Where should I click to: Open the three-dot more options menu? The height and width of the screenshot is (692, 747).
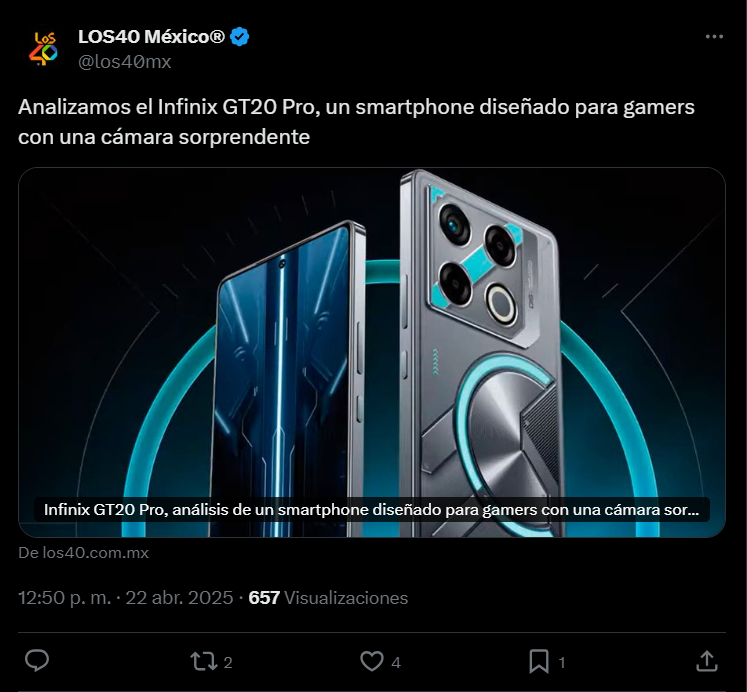[714, 37]
